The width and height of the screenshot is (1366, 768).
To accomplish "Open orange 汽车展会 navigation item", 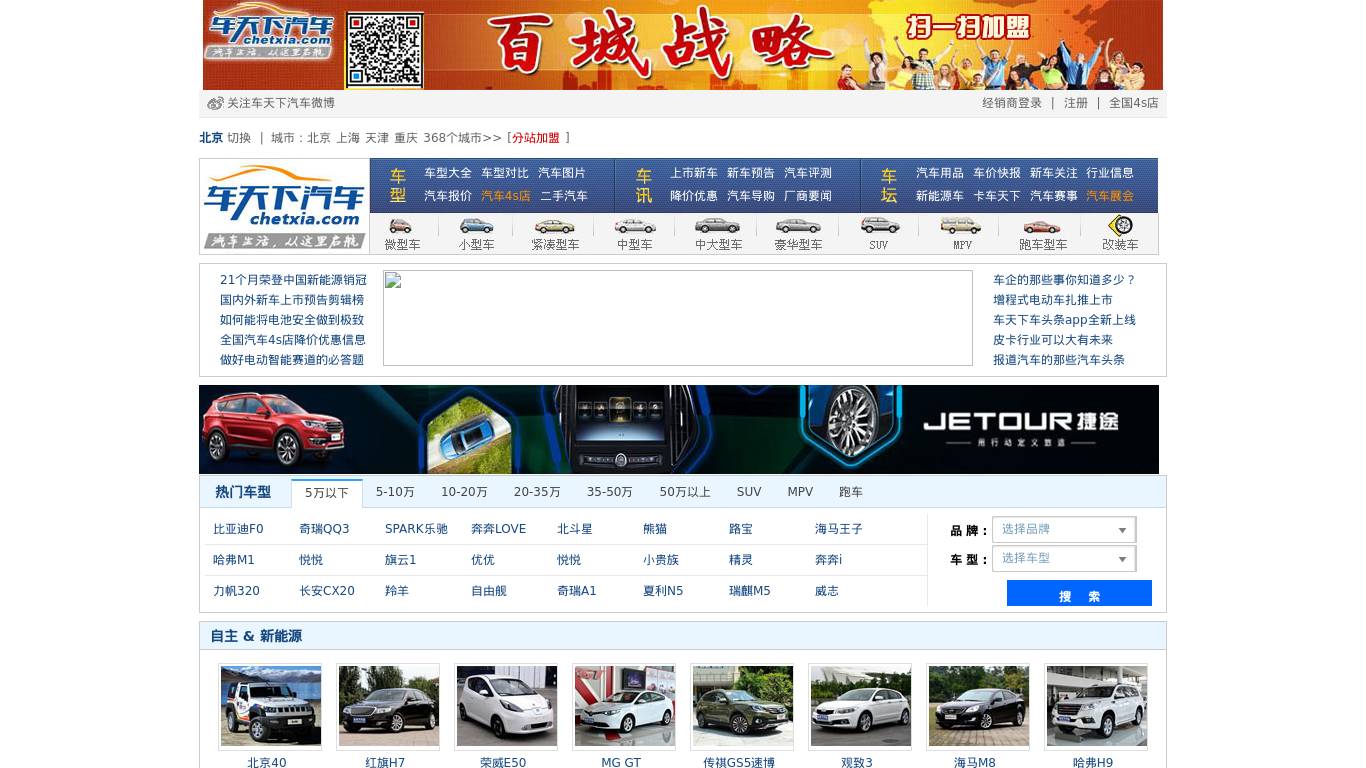I will point(1110,196).
